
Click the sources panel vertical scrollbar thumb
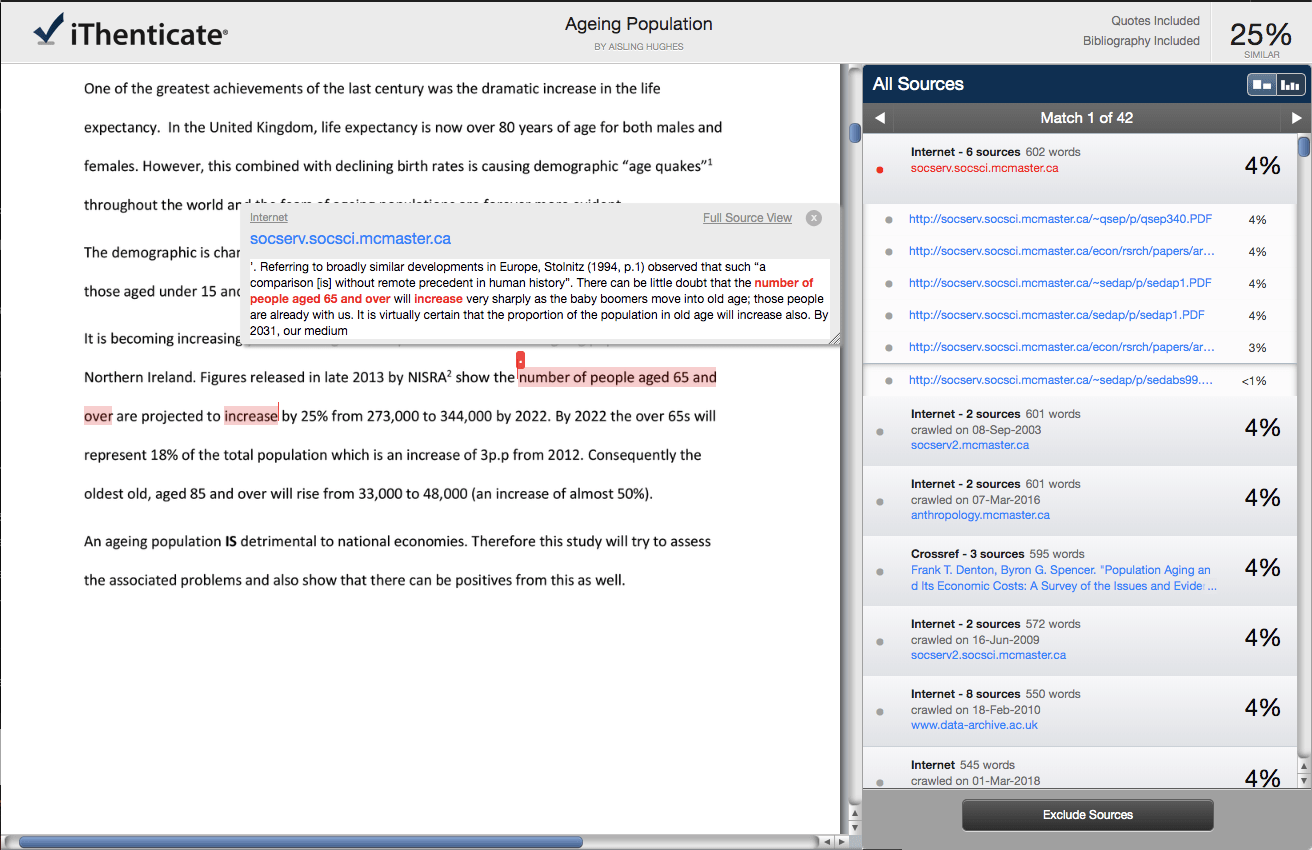1304,146
